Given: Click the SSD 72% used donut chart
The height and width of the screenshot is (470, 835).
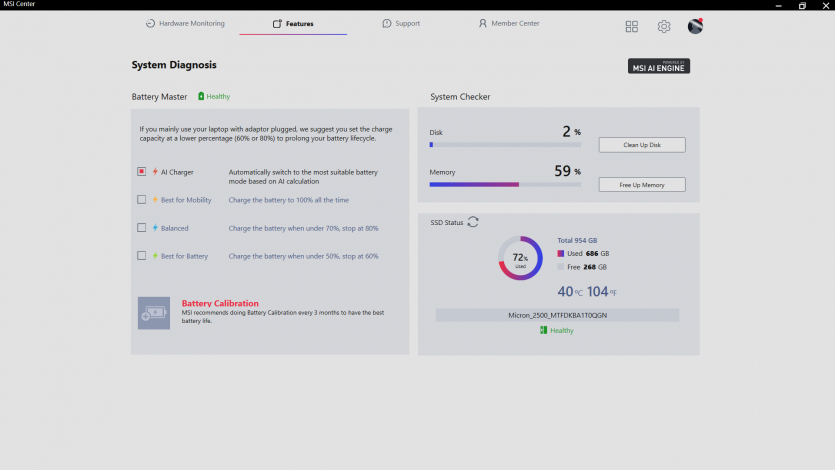Looking at the screenshot, I should click(x=520, y=260).
